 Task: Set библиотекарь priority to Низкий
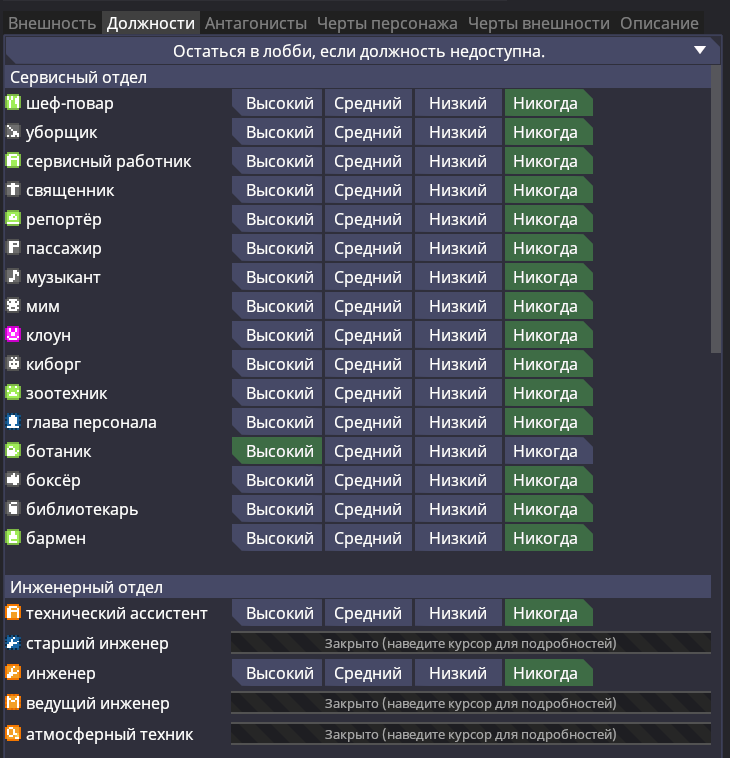[x=457, y=509]
